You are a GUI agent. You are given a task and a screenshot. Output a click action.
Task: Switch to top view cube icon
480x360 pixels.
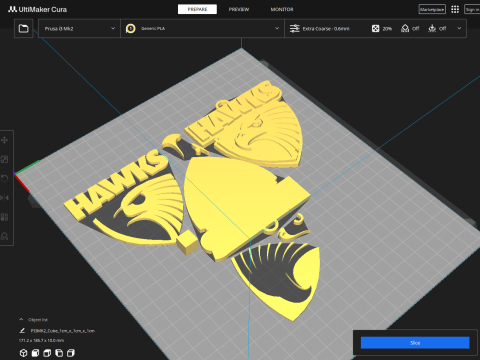point(47,353)
